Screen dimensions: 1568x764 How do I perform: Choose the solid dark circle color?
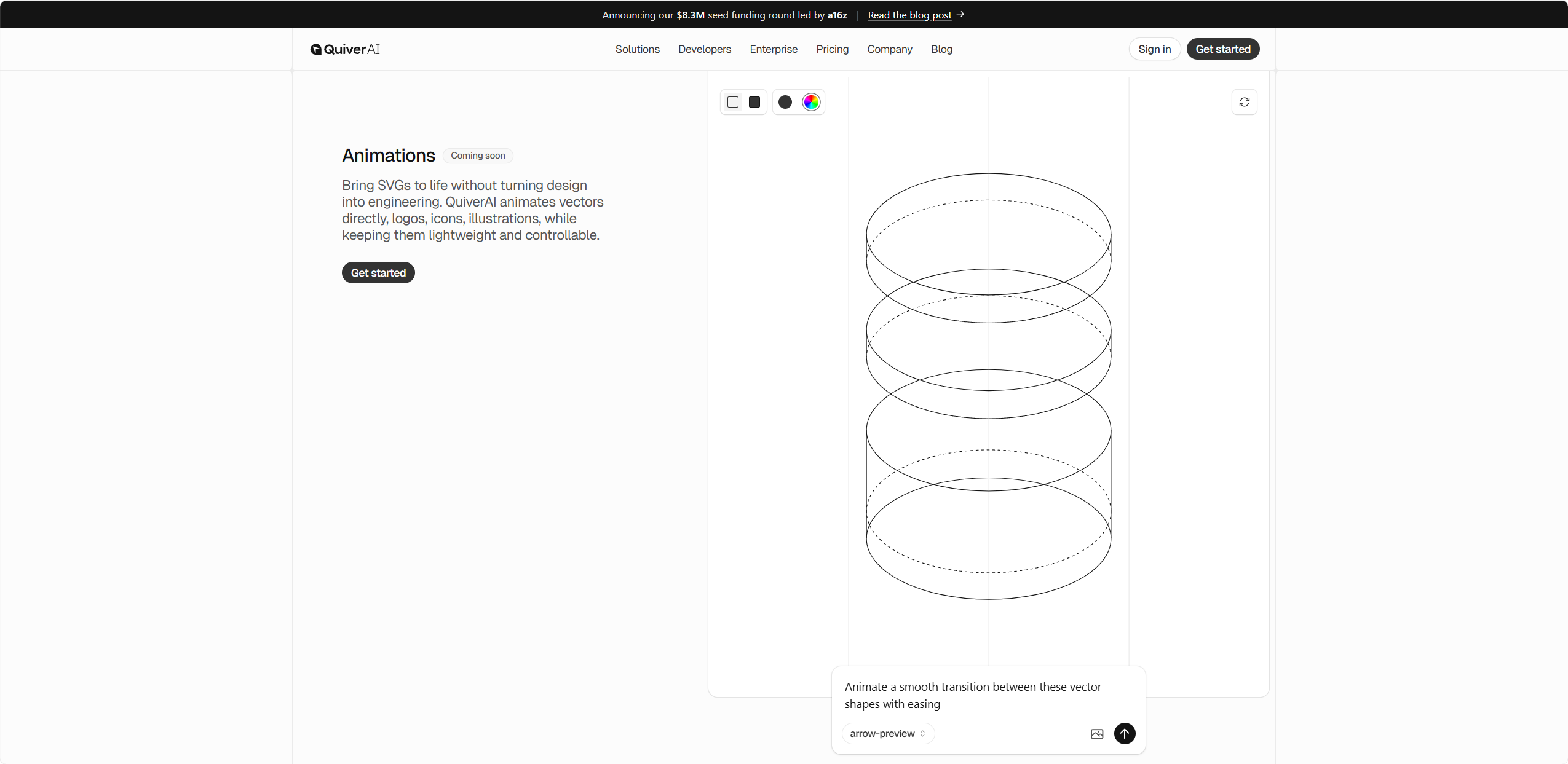tap(785, 102)
